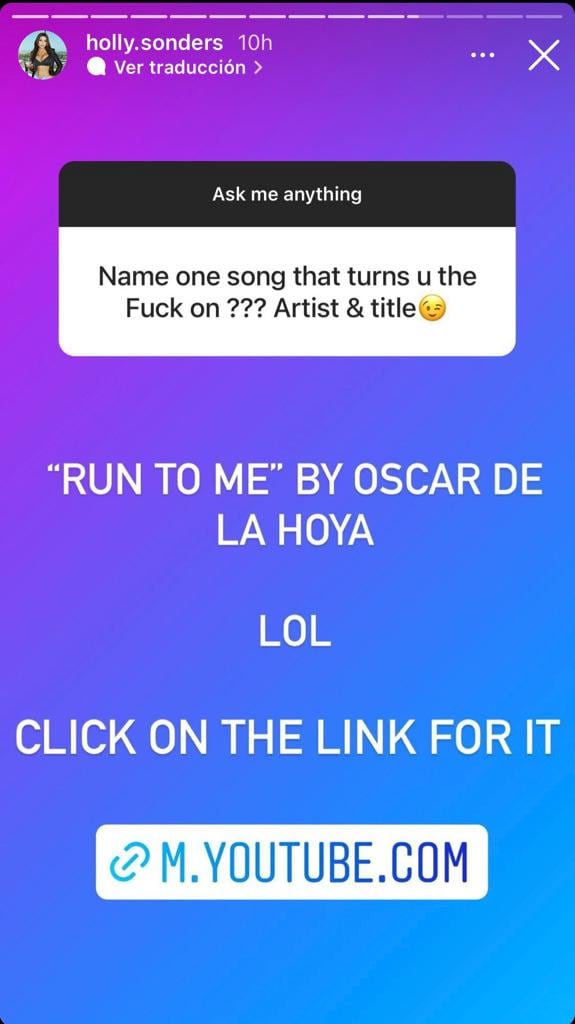
Task: Open holly.sonders profile picture
Action: click(x=42, y=55)
